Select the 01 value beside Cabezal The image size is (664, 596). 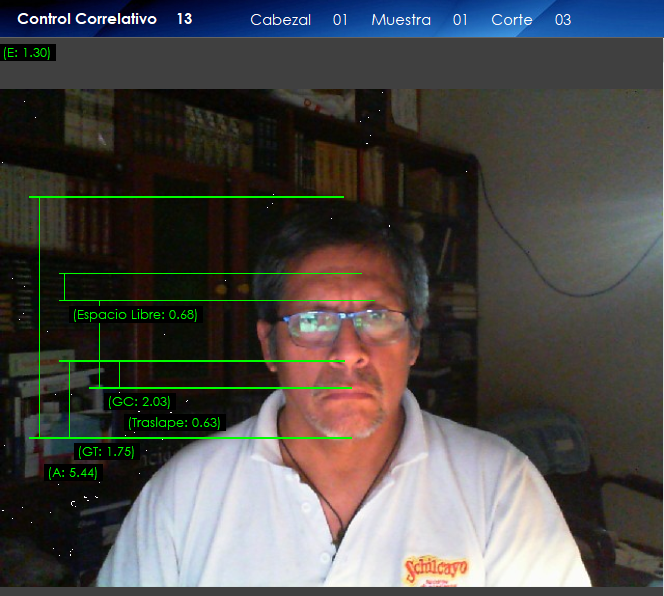340,20
